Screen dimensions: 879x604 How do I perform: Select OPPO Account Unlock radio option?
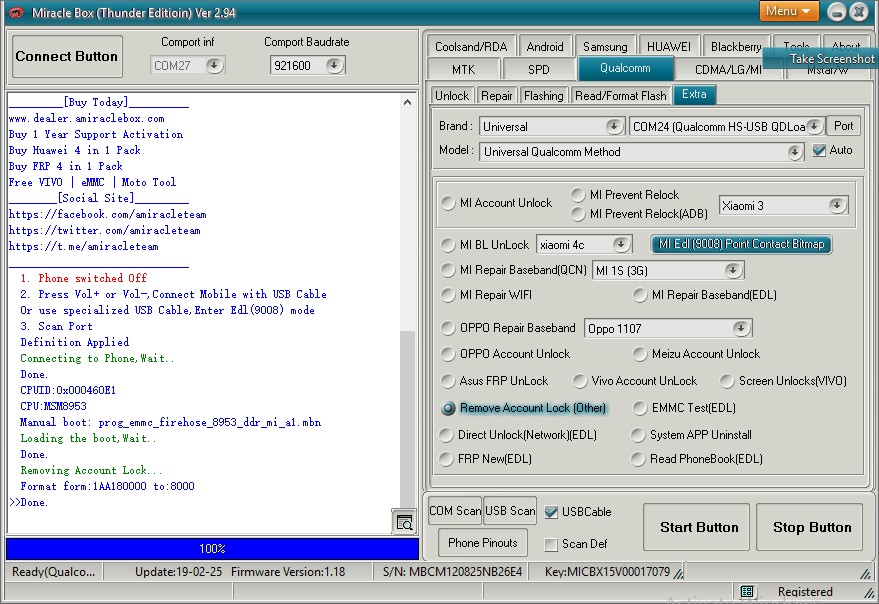448,354
